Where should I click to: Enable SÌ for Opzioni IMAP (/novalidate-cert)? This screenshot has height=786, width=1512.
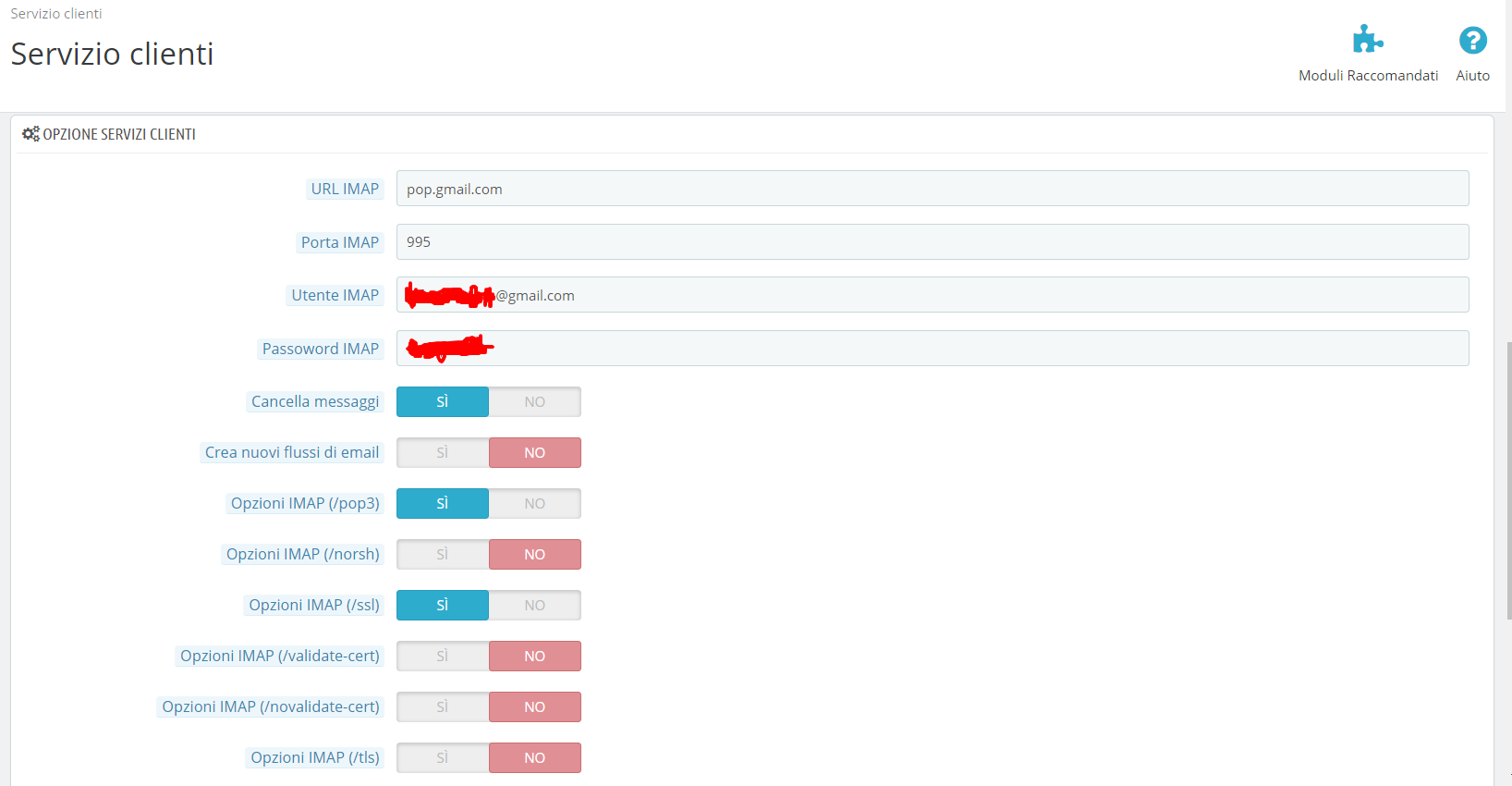[443, 706]
